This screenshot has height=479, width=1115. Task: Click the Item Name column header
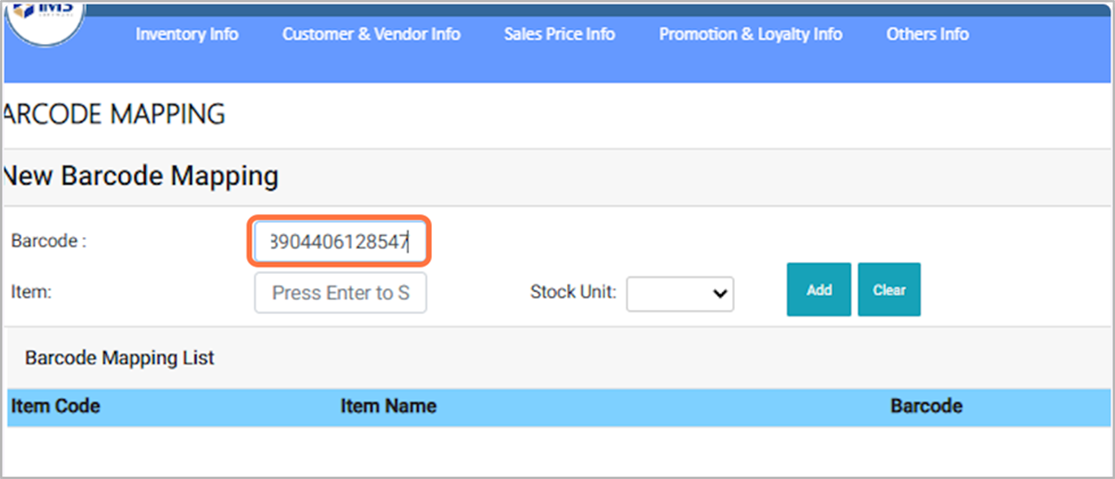coord(388,406)
